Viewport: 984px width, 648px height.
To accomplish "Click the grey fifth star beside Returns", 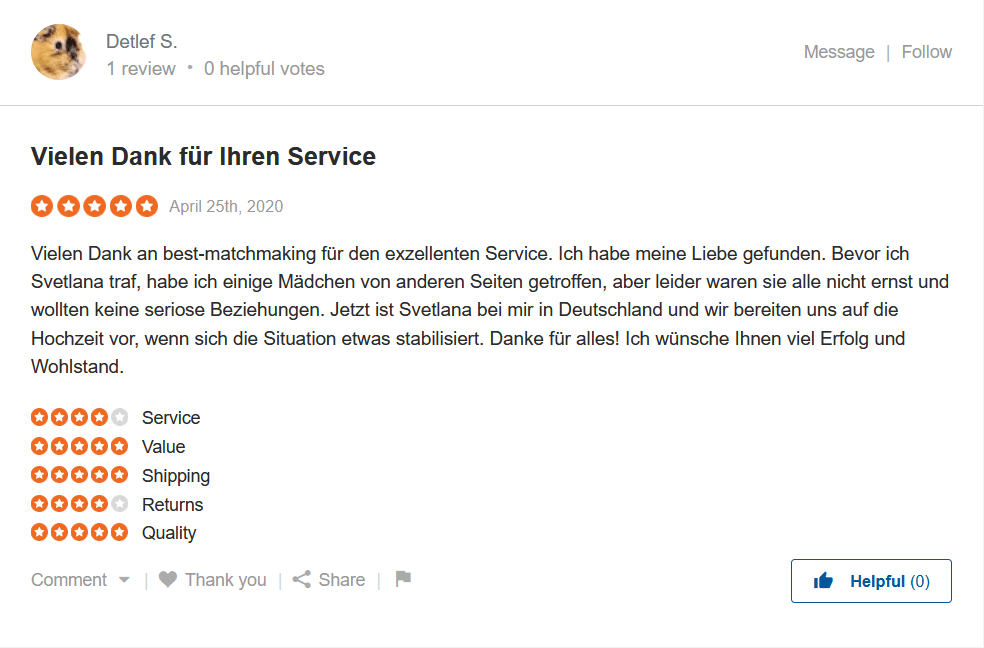I will coord(120,504).
